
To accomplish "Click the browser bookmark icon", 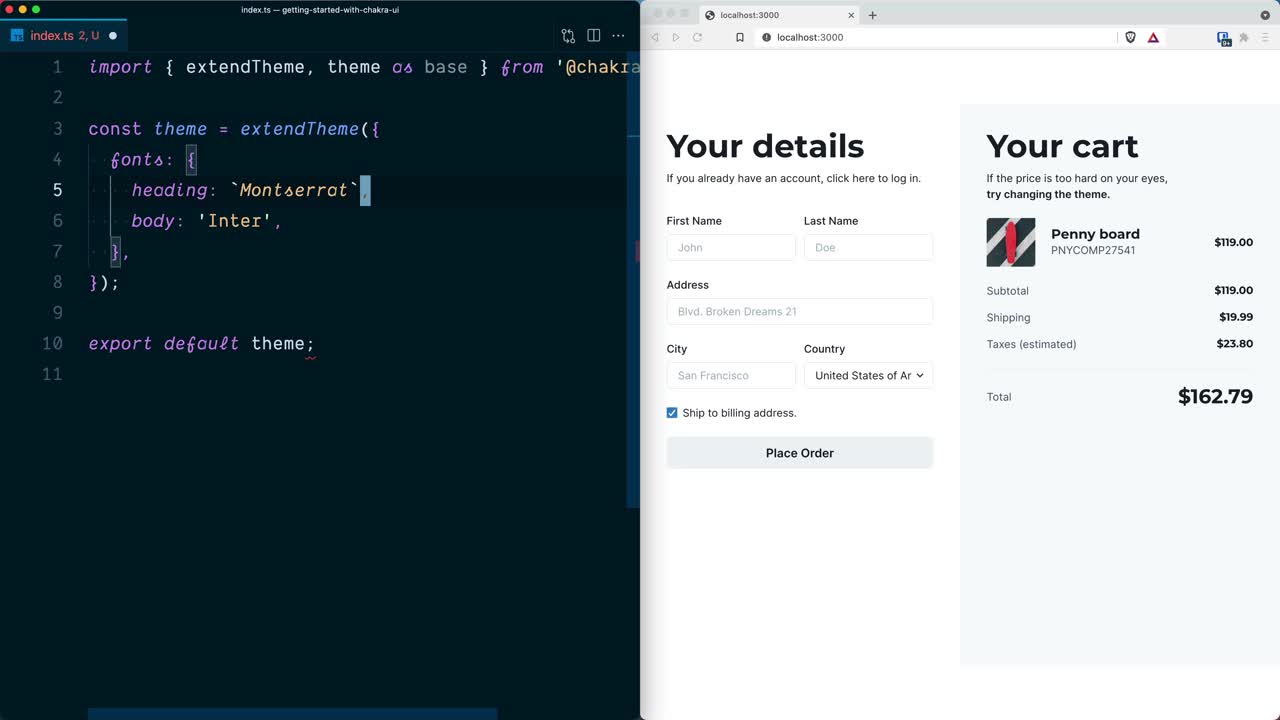I will coord(740,37).
